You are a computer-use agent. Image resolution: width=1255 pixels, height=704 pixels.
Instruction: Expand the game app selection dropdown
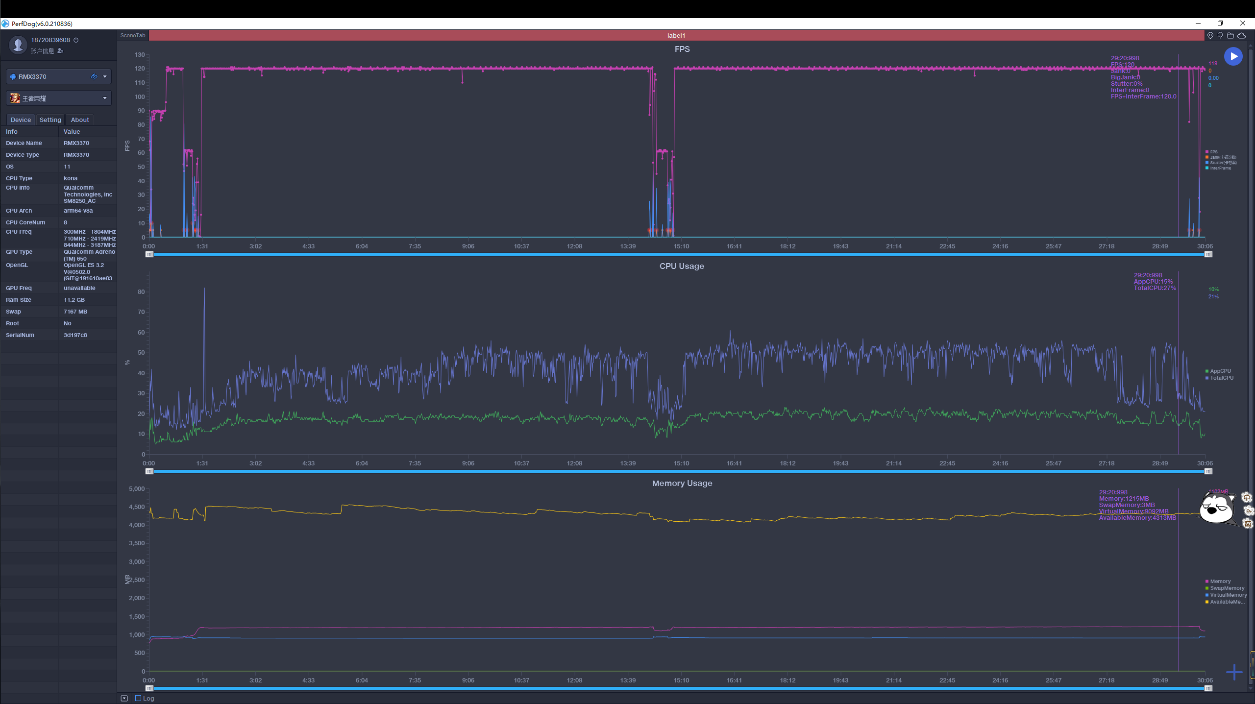pos(105,98)
